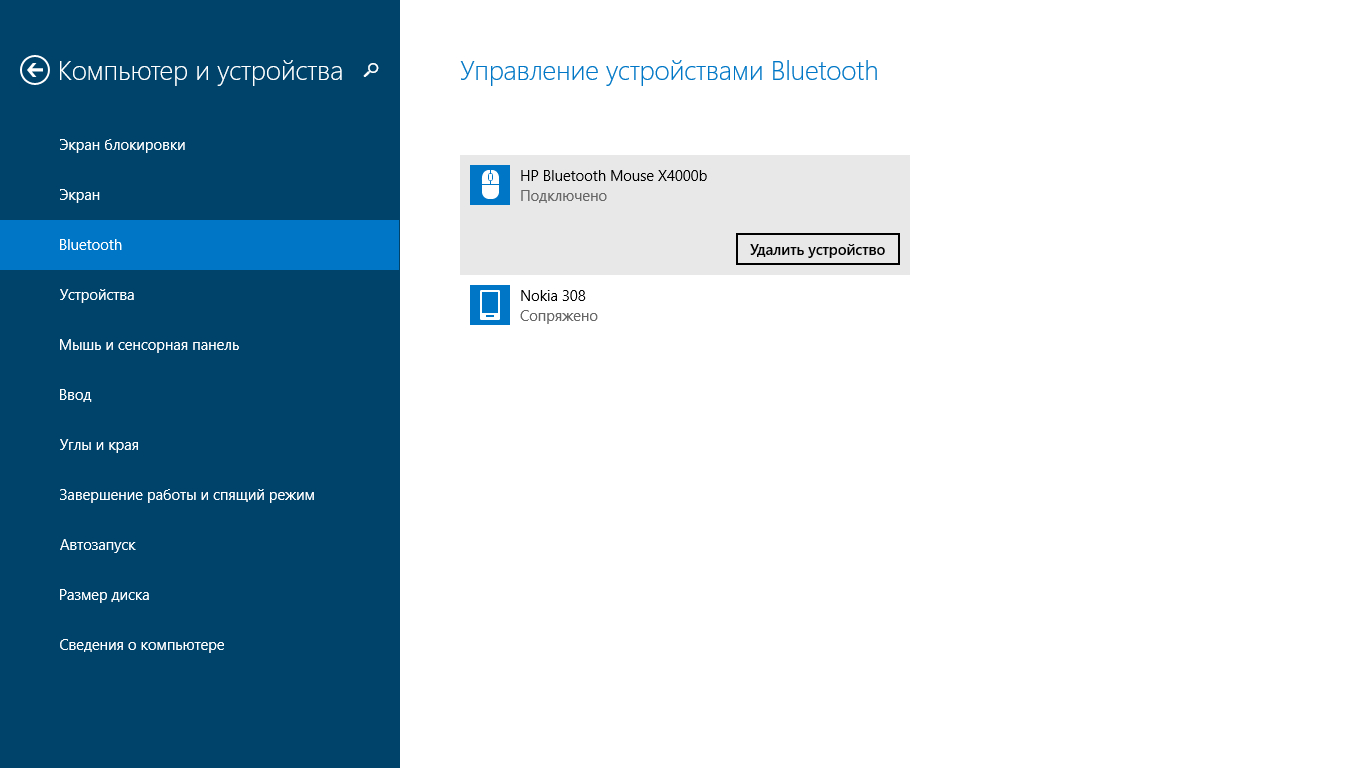Go to Автозапуск settings
The height and width of the screenshot is (768, 1366).
[x=98, y=545]
